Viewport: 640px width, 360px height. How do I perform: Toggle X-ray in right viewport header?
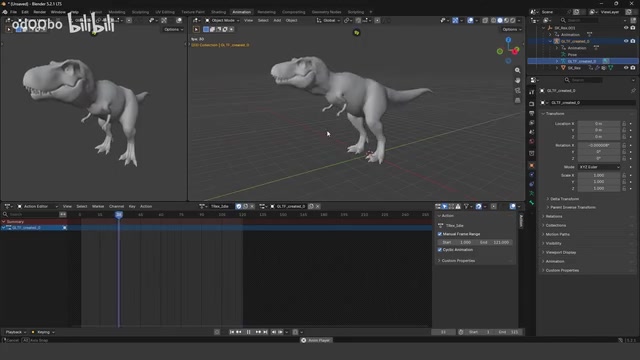pyautogui.click(x=485, y=20)
